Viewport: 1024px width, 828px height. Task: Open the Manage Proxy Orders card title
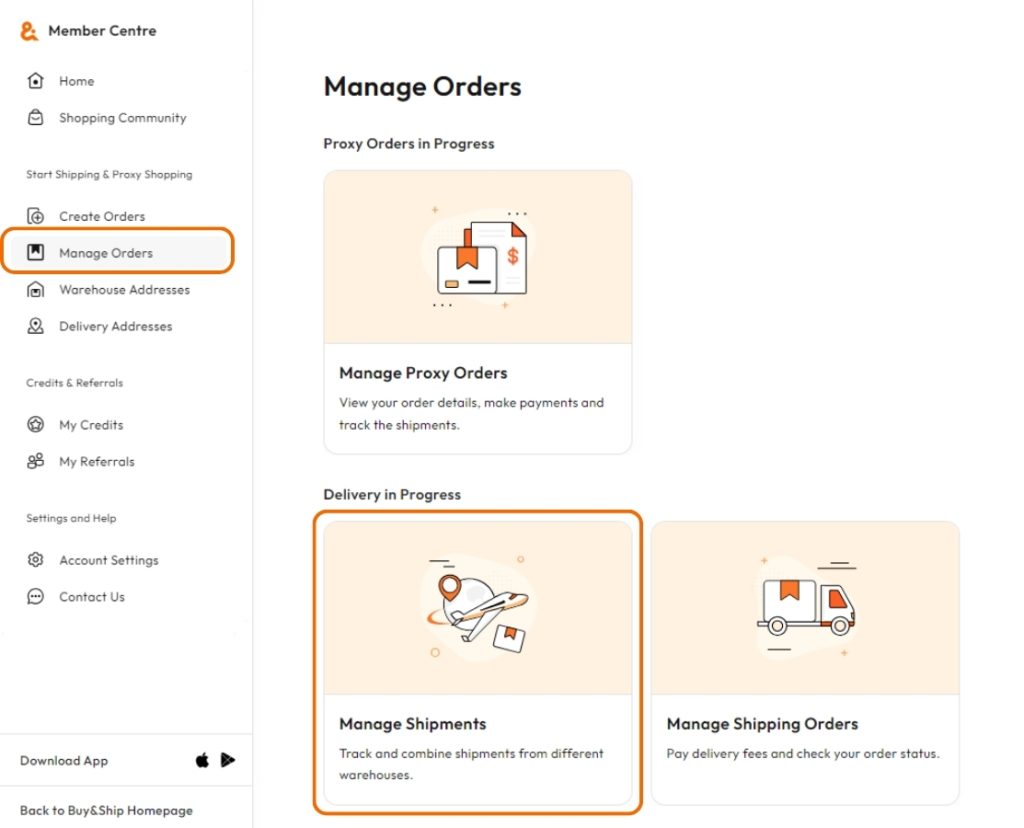click(423, 373)
